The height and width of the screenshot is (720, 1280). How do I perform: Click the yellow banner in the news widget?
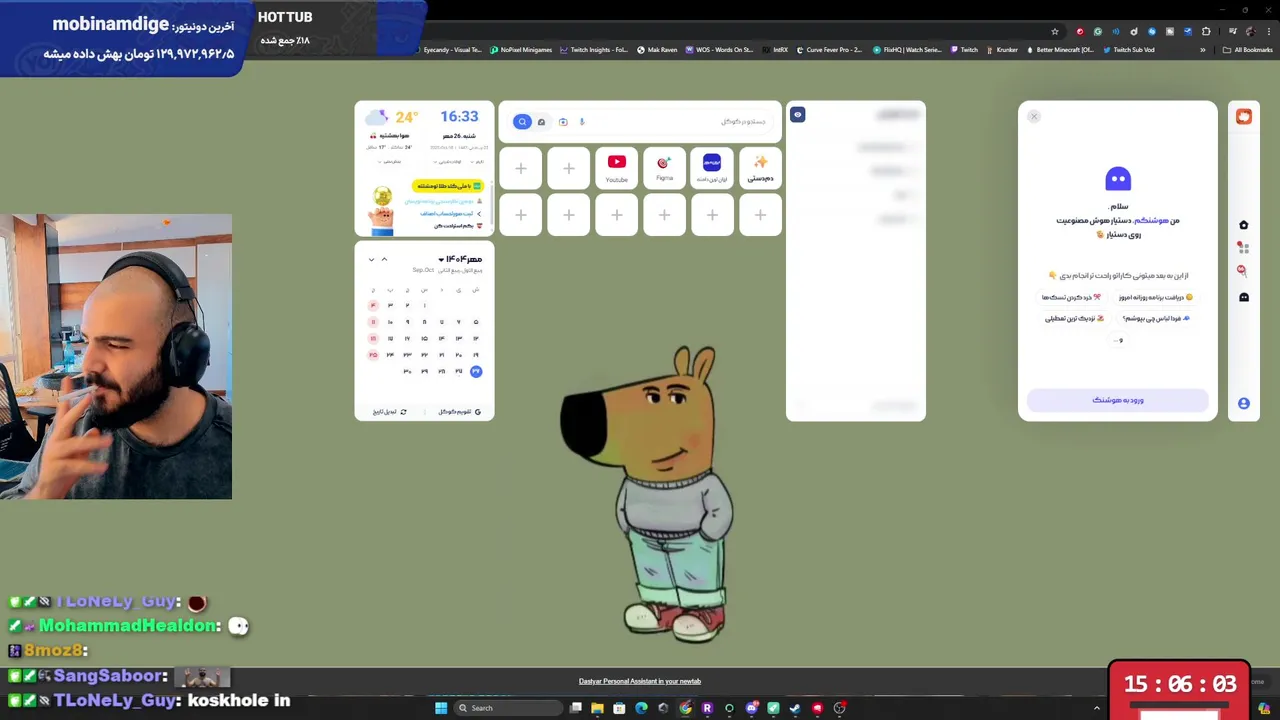pyautogui.click(x=449, y=186)
